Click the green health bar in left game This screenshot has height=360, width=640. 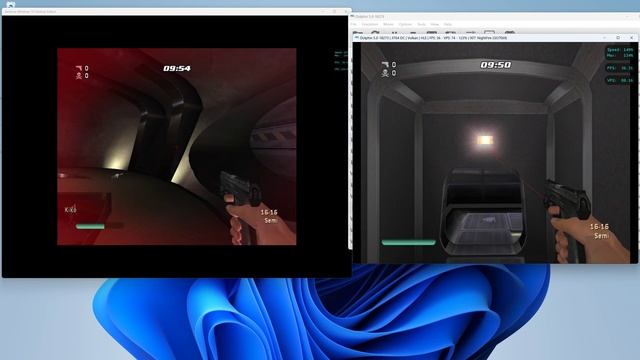[90, 226]
